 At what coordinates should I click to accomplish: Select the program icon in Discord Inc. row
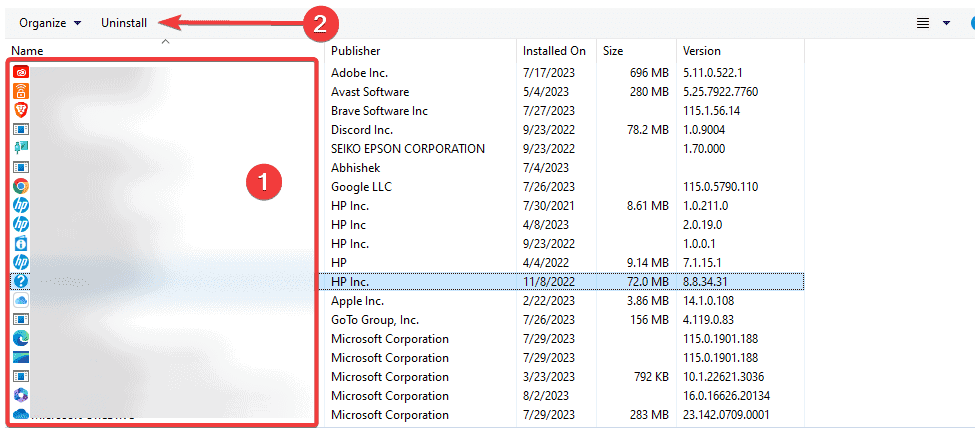[x=21, y=129]
